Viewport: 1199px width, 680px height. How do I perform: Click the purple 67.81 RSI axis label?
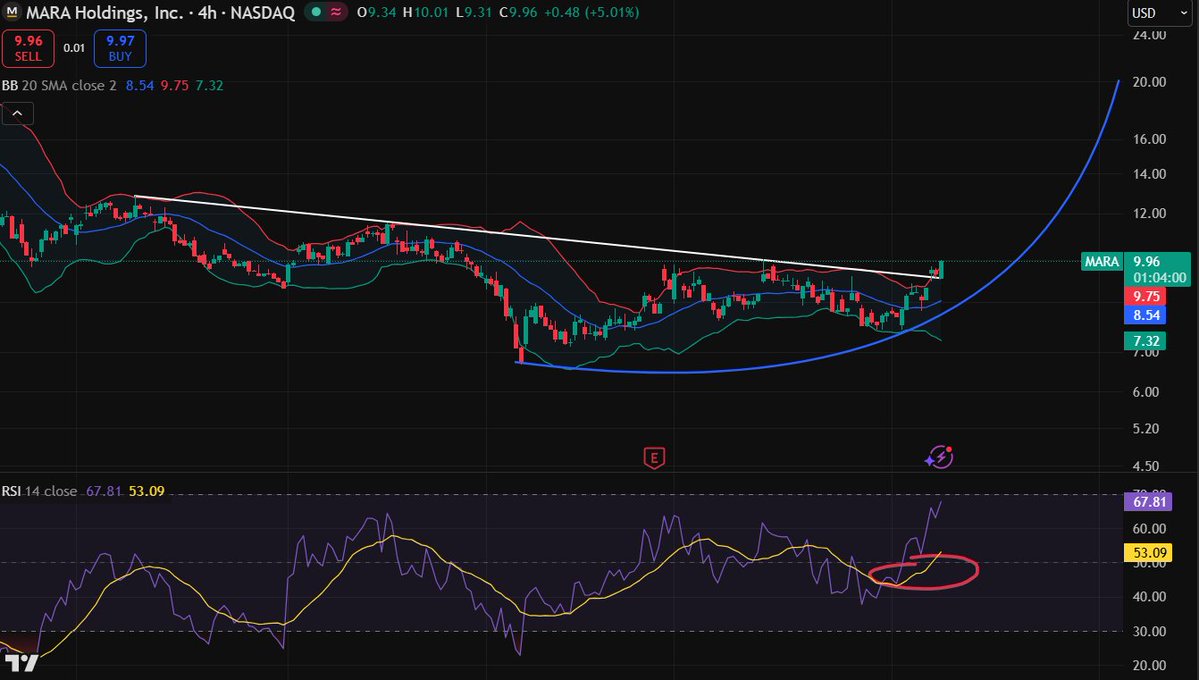coord(1149,502)
